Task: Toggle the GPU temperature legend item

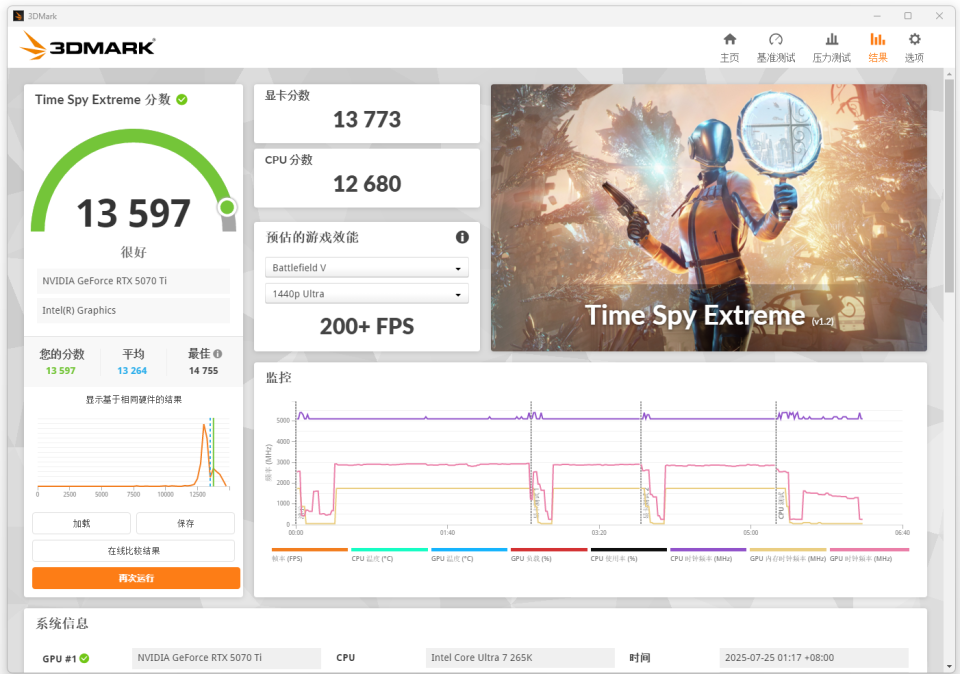Action: [469, 555]
